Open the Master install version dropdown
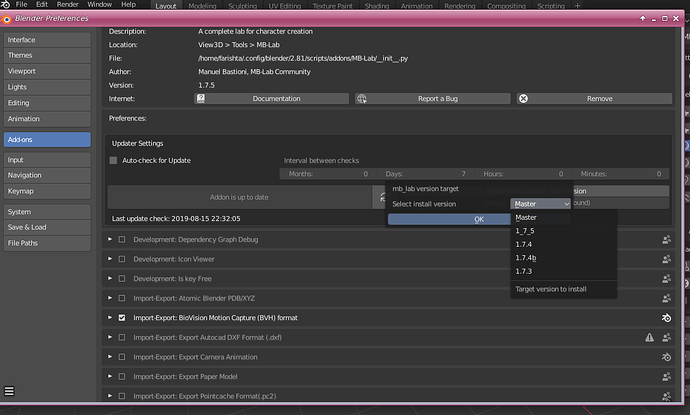The height and width of the screenshot is (415, 690). click(x=540, y=204)
